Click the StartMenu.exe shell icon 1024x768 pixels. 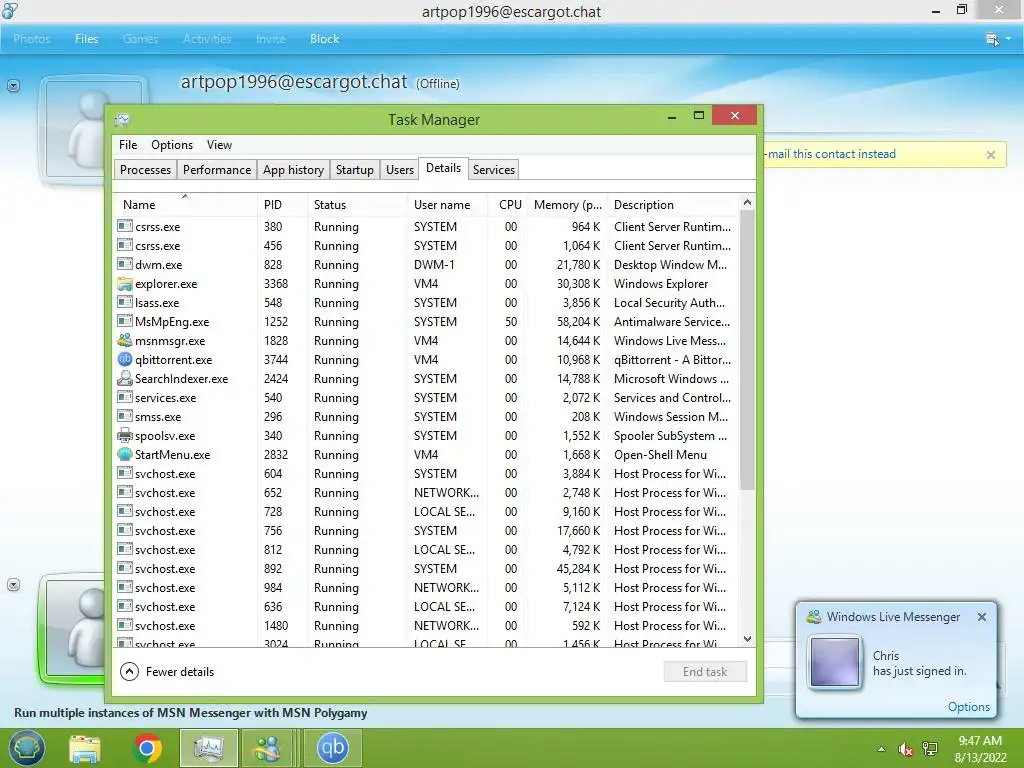tap(125, 455)
